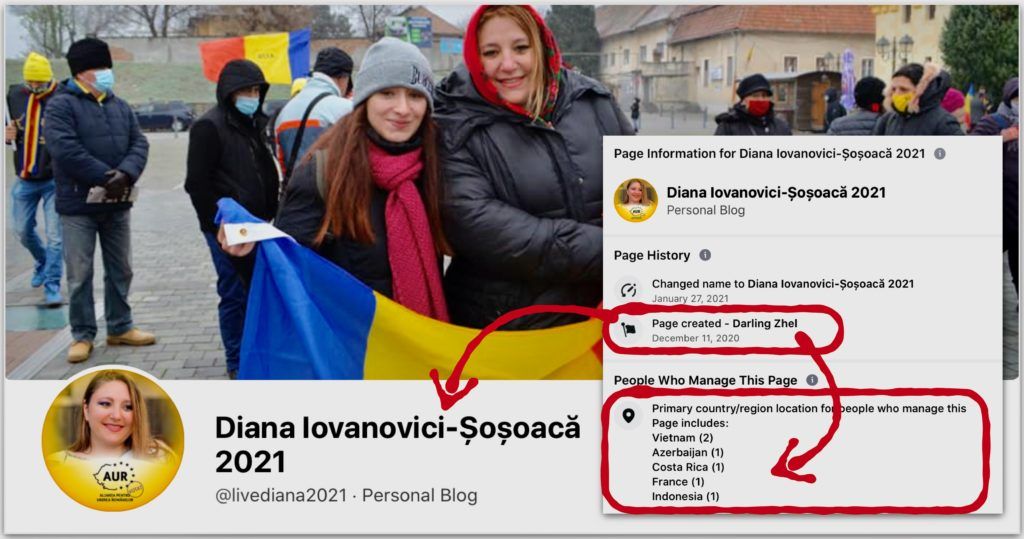The width and height of the screenshot is (1024, 539).
Task: Click the bold page name in information panel
Action: coord(776,192)
